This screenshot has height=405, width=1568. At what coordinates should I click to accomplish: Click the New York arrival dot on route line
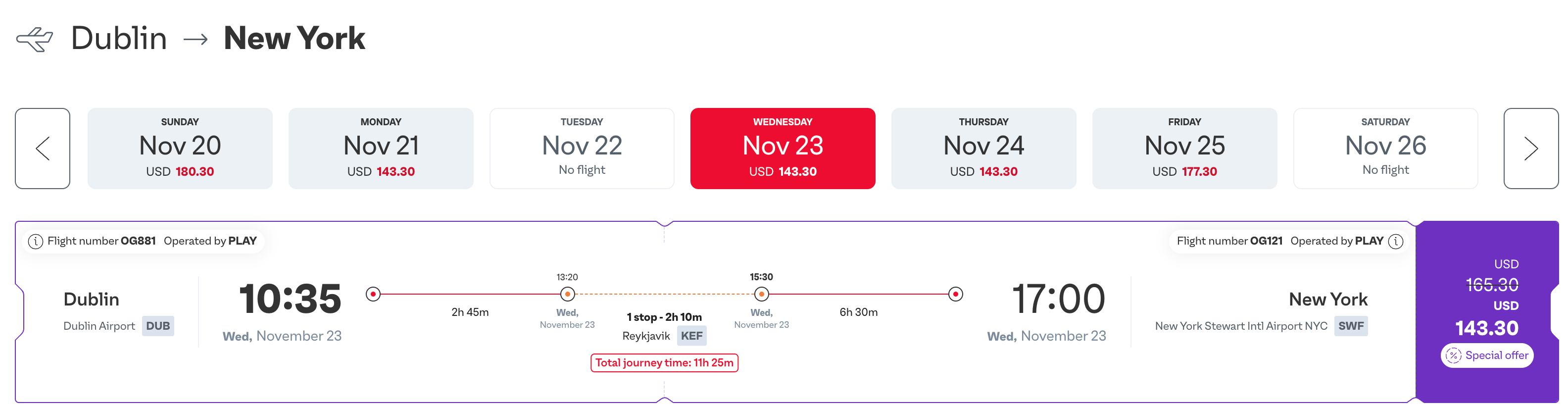pyautogui.click(x=956, y=294)
